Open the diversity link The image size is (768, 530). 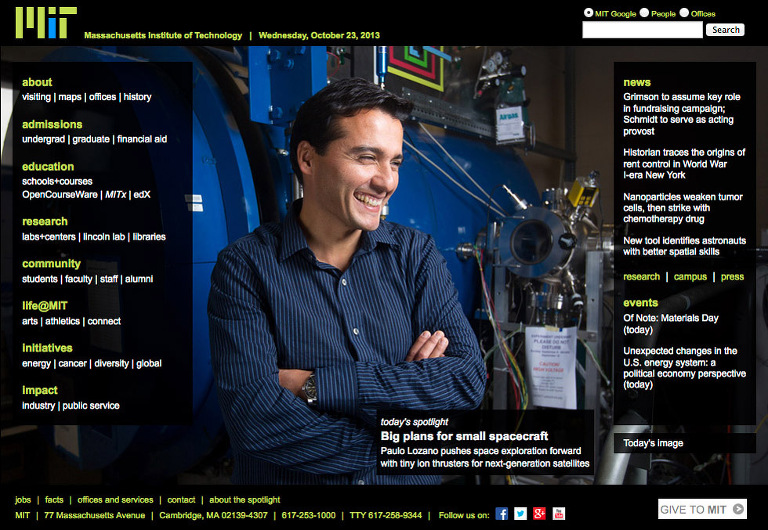click(112, 363)
